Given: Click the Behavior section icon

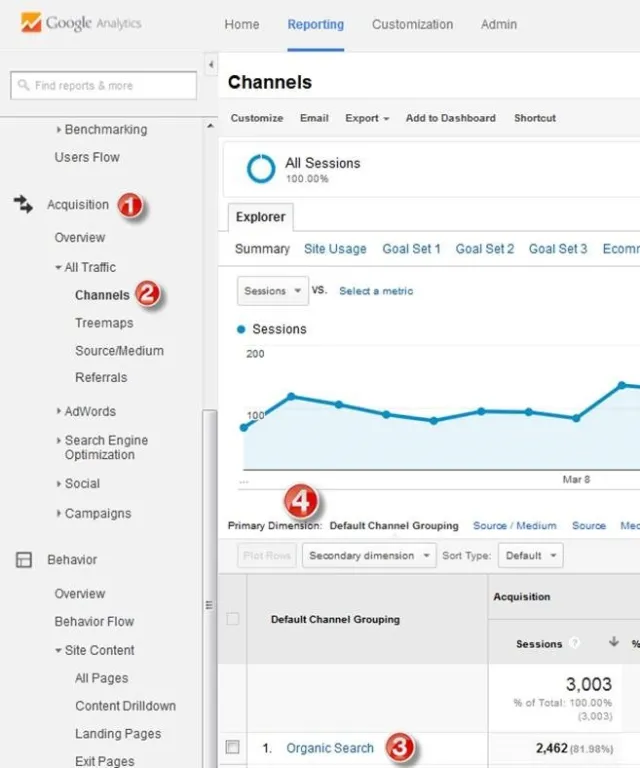Looking at the screenshot, I should [24, 559].
